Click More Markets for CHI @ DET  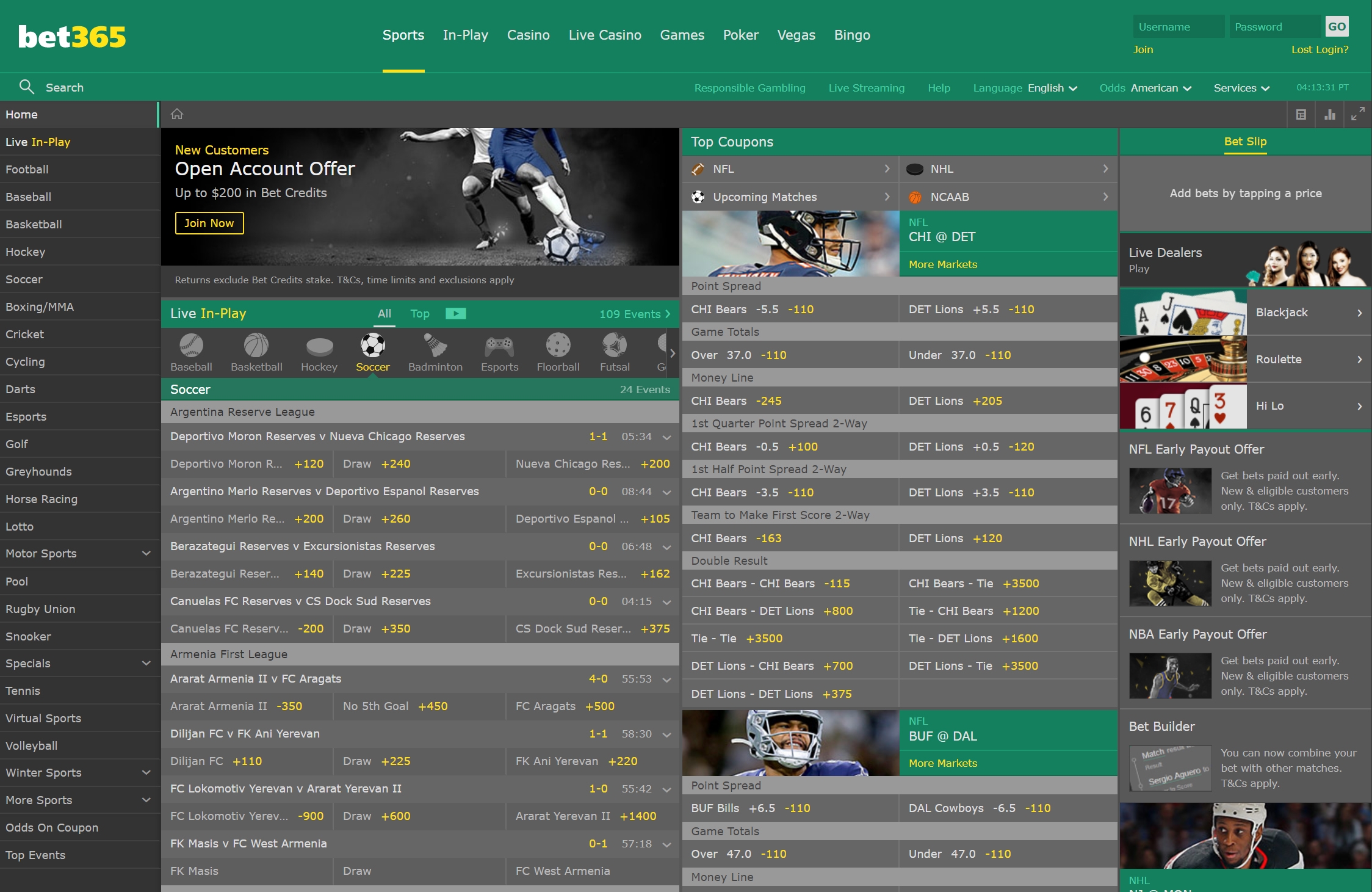click(943, 264)
